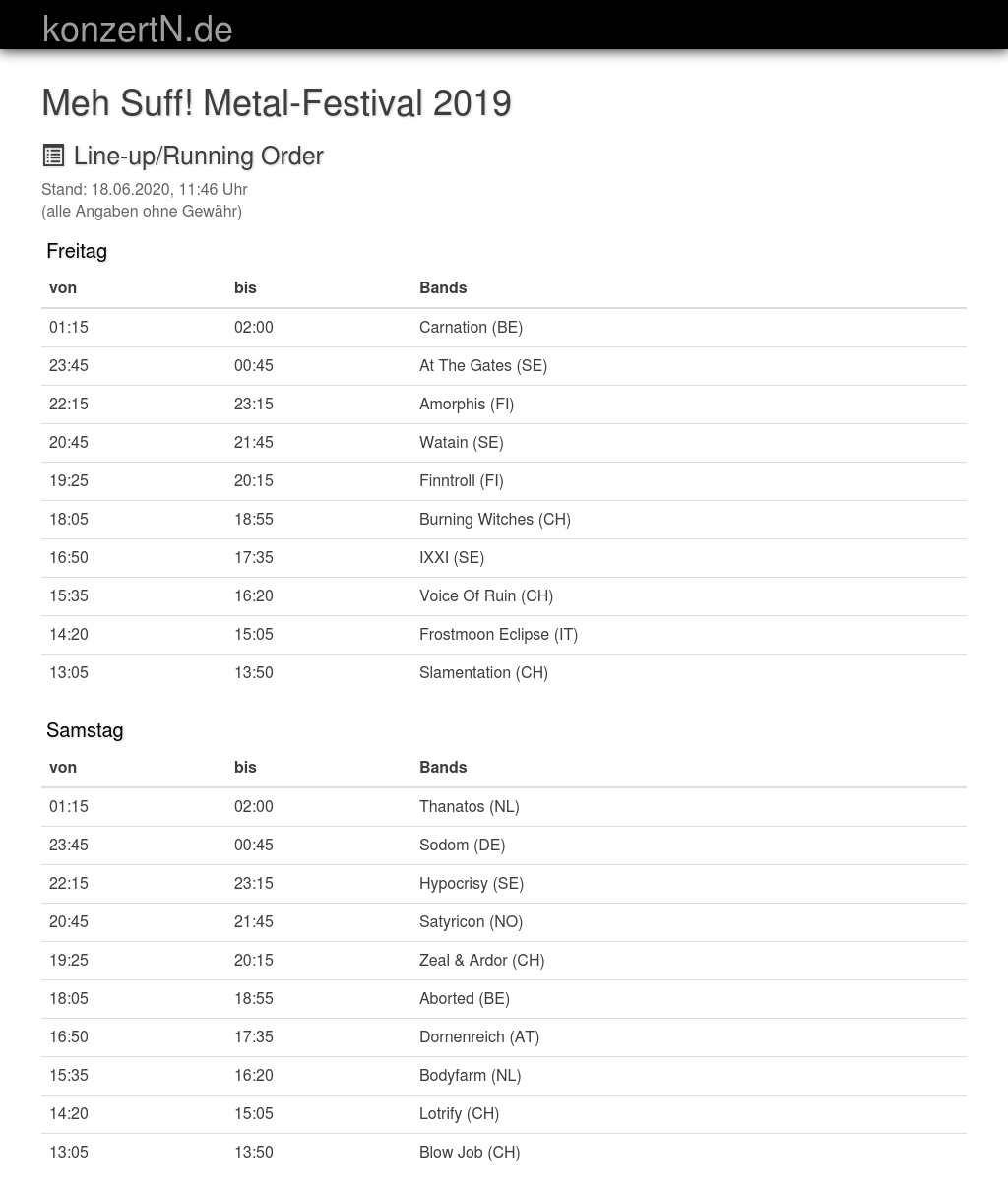This screenshot has height=1191, width=1008.
Task: Click Hypocrisy (SE) band name
Action: (x=471, y=883)
